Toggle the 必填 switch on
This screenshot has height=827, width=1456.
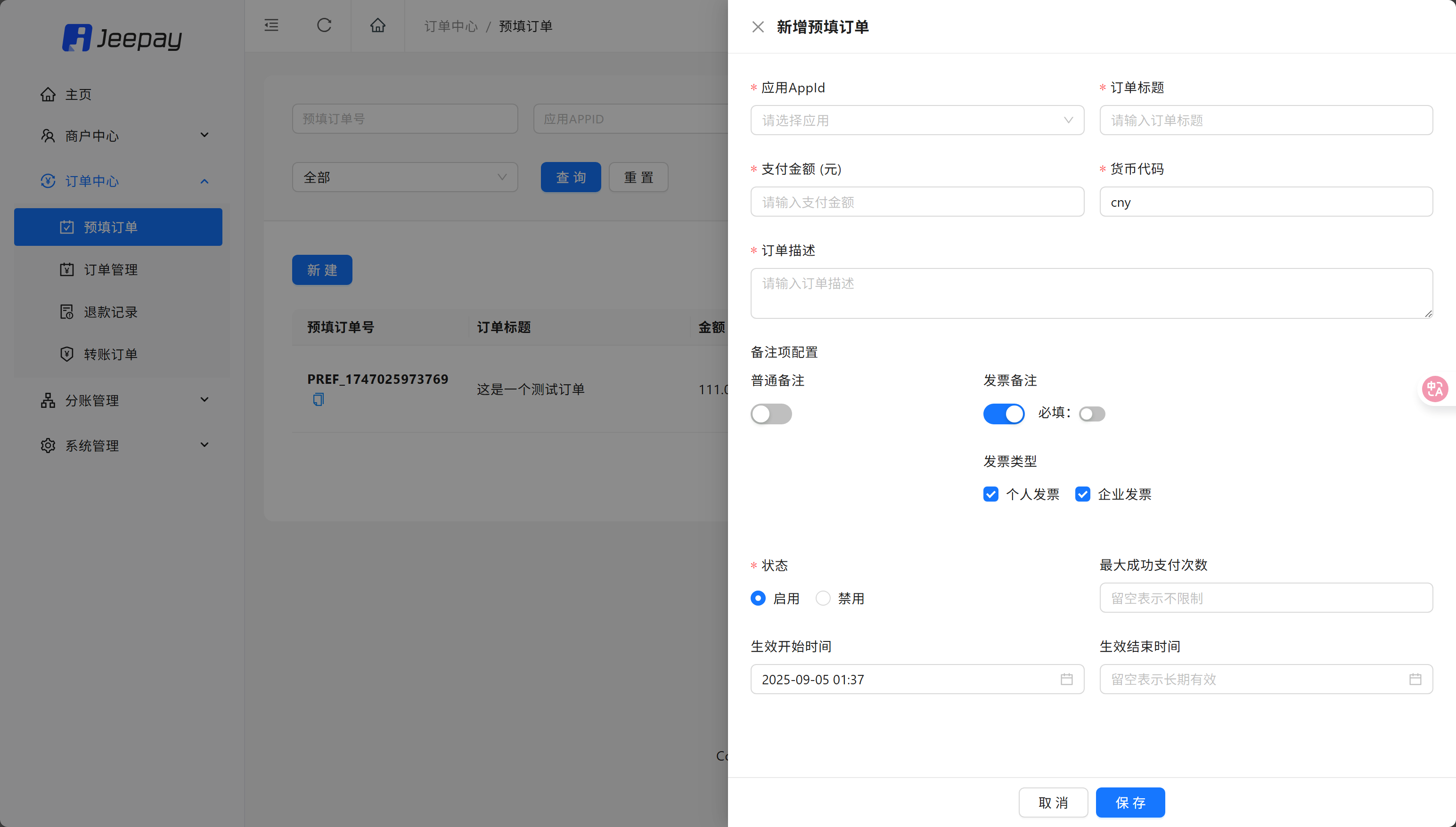pyautogui.click(x=1092, y=414)
